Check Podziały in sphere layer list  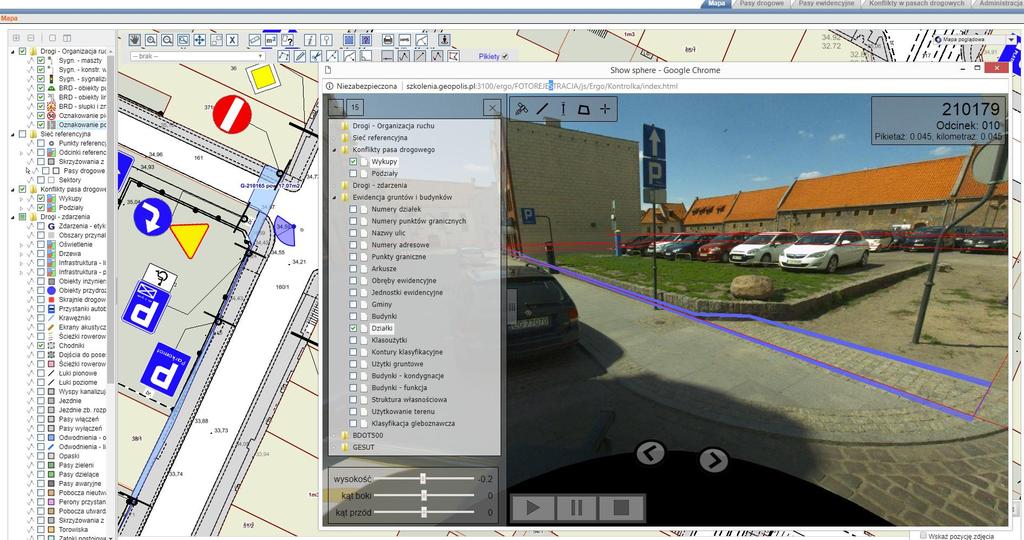(353, 173)
